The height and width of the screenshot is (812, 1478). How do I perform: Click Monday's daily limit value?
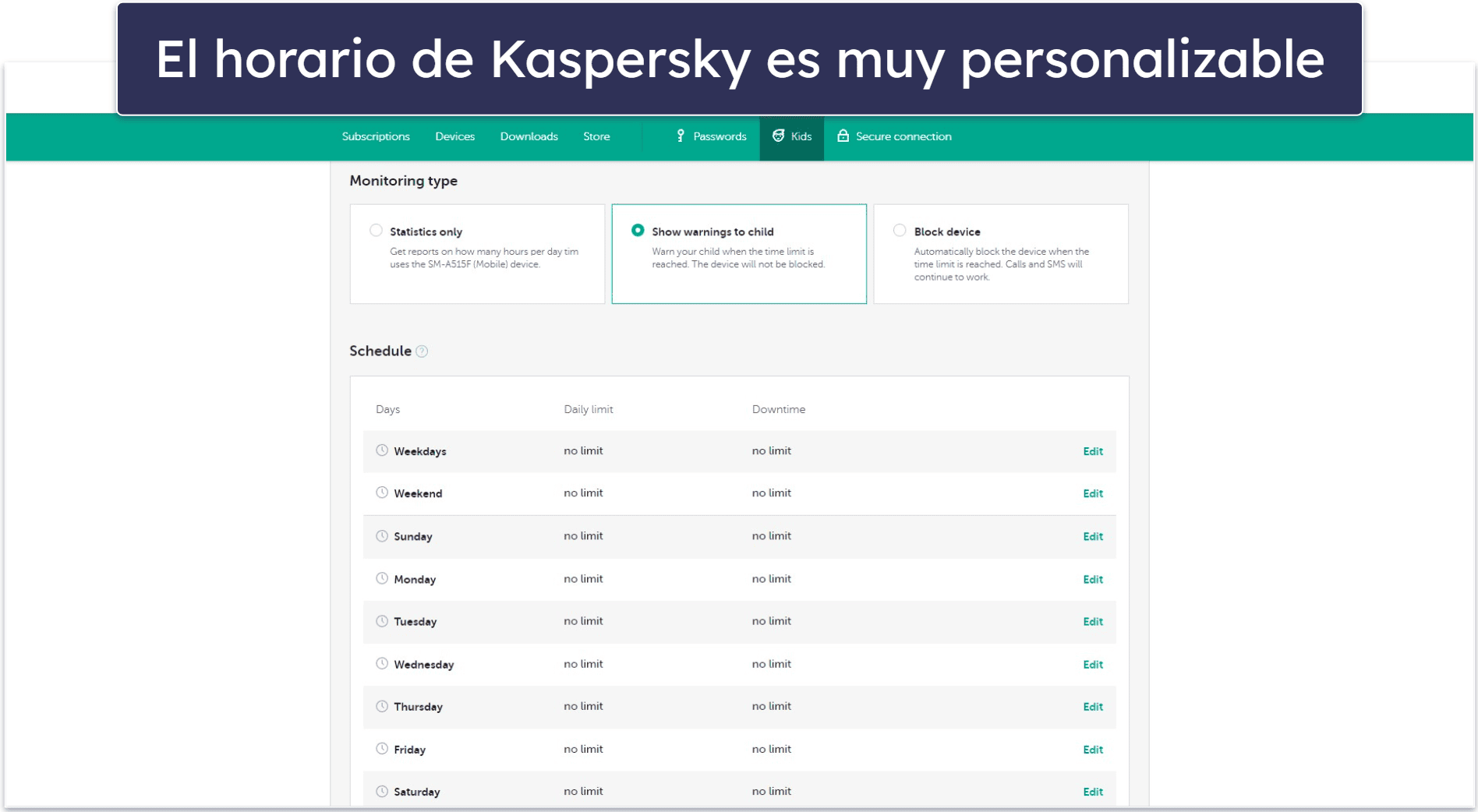click(x=583, y=578)
